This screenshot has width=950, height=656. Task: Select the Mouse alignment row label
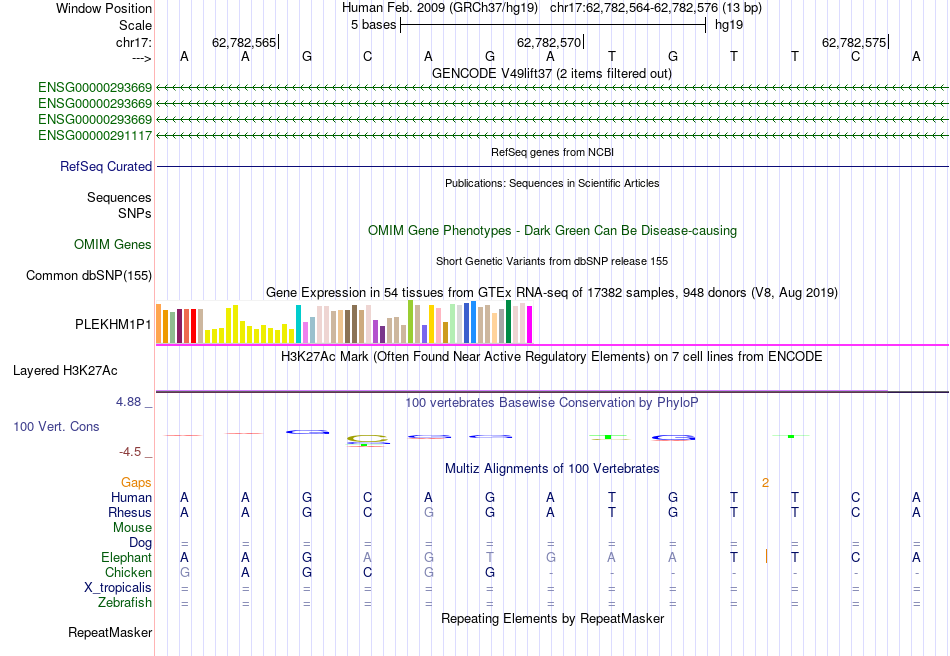(x=132, y=528)
